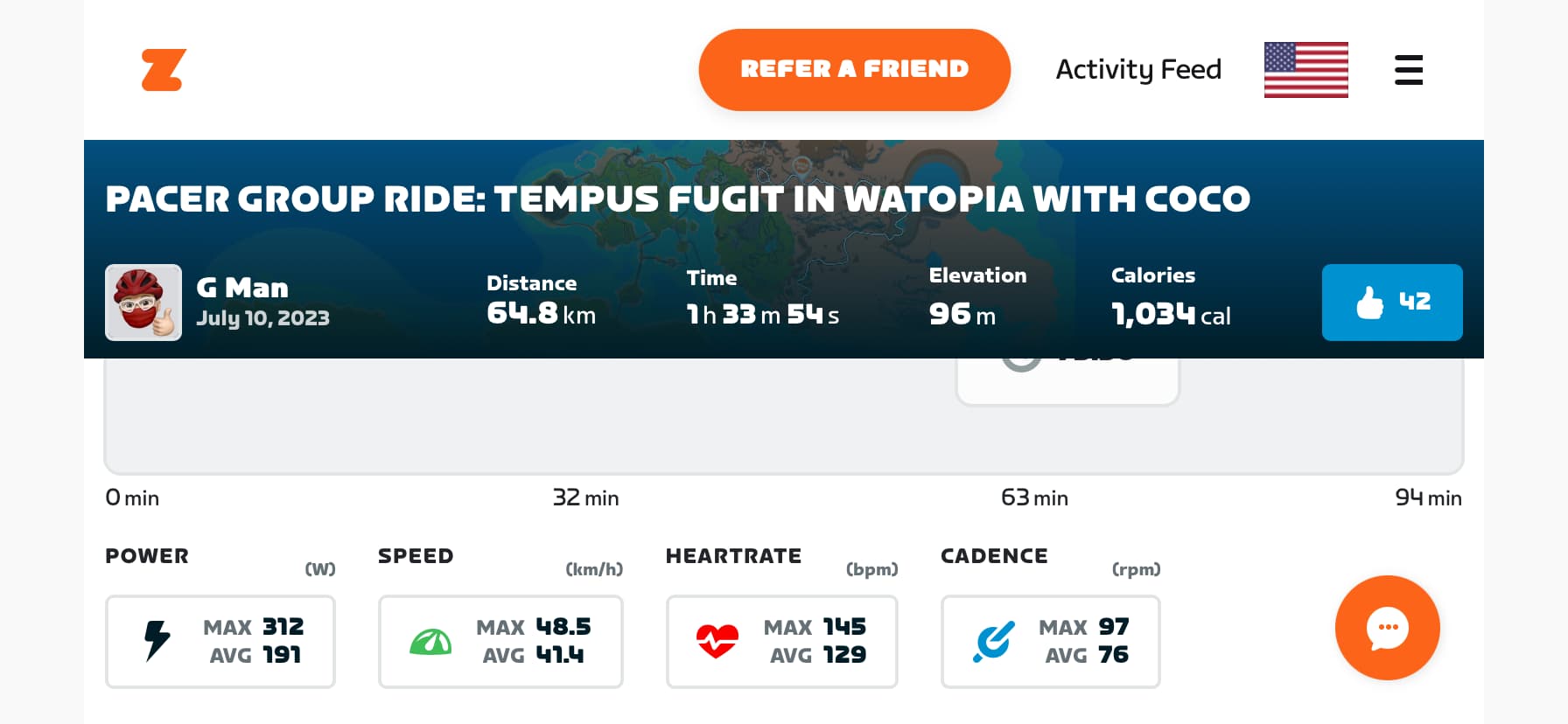Click the Refer a Friend button
1568x724 pixels.
855,70
